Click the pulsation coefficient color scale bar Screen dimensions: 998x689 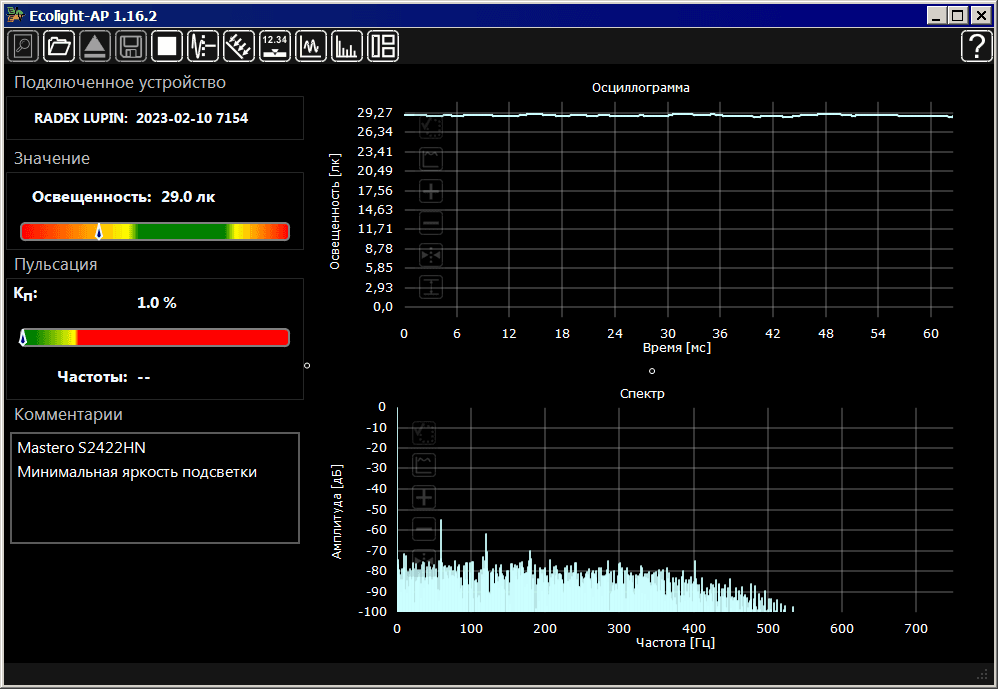[x=155, y=337]
